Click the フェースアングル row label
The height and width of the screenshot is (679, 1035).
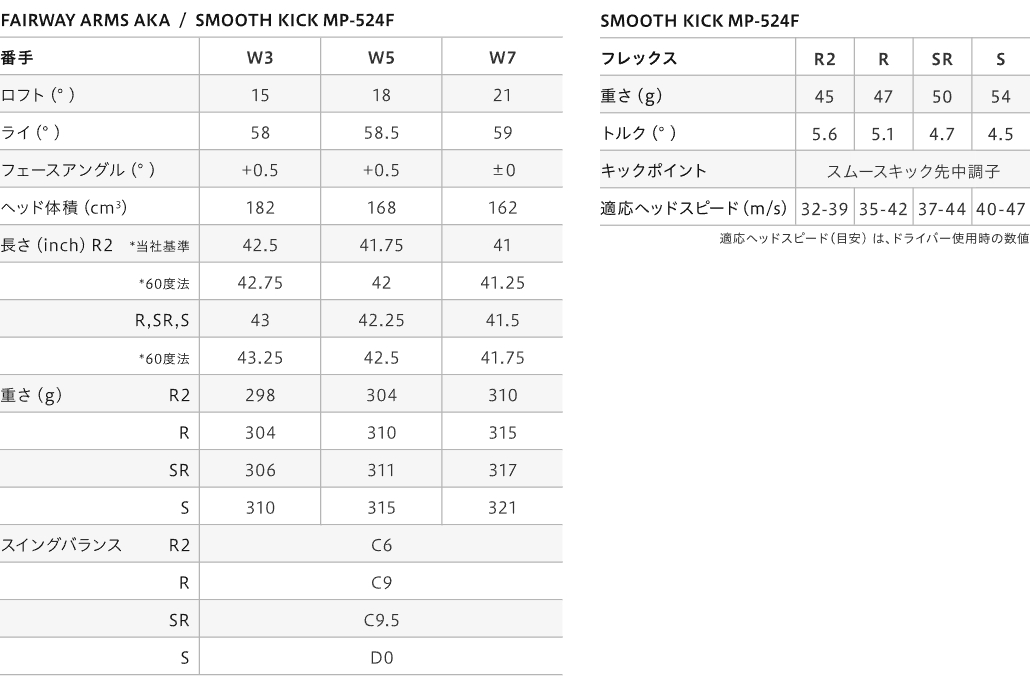coord(77,170)
